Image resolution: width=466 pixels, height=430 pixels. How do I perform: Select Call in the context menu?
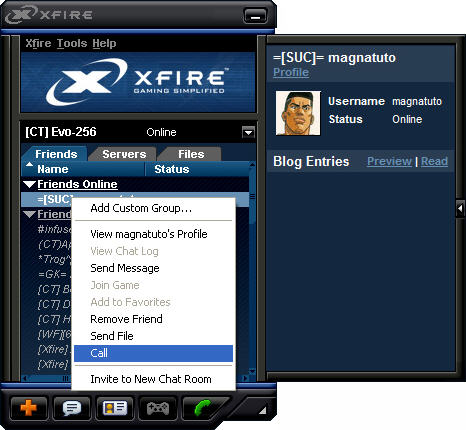point(153,353)
